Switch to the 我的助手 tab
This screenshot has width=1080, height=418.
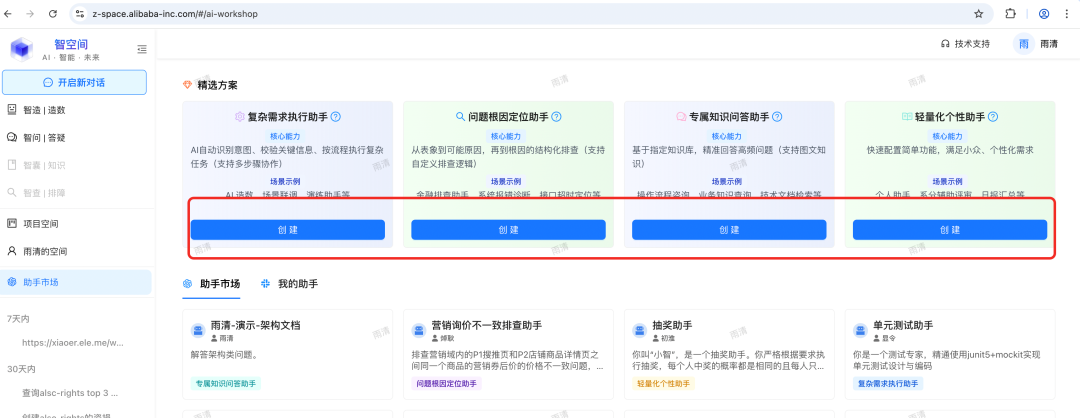[290, 284]
